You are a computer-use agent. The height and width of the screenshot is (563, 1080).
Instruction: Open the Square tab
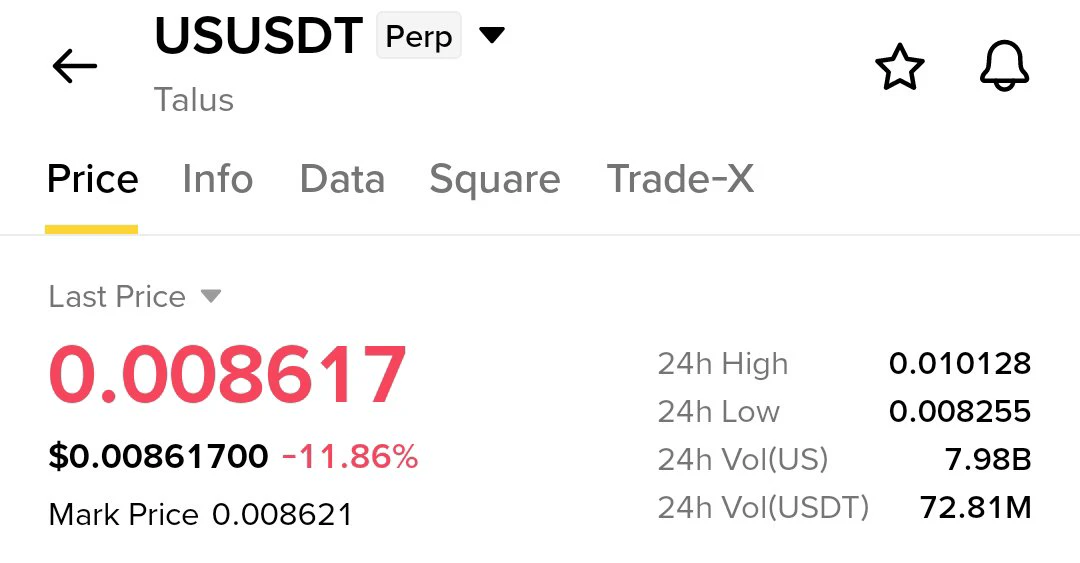tap(495, 181)
